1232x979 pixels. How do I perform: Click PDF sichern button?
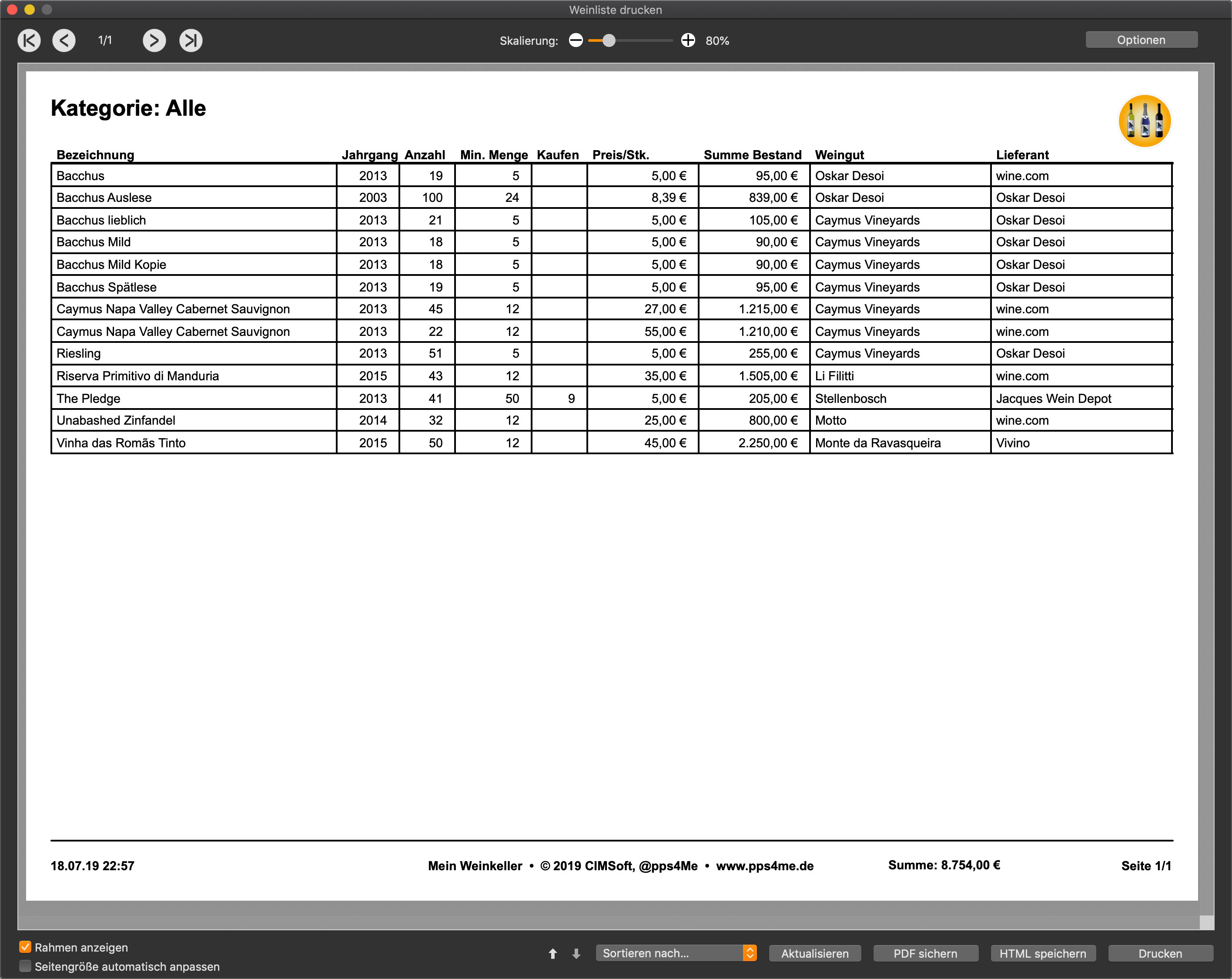point(925,953)
